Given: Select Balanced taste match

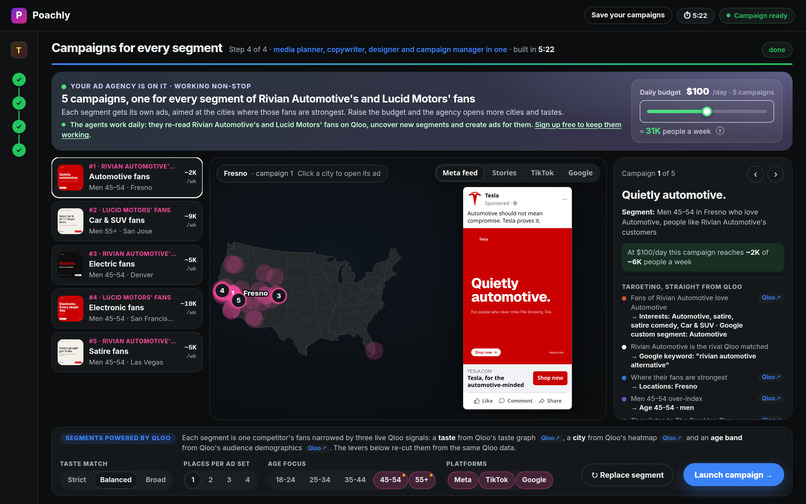Looking at the screenshot, I should coord(116,480).
